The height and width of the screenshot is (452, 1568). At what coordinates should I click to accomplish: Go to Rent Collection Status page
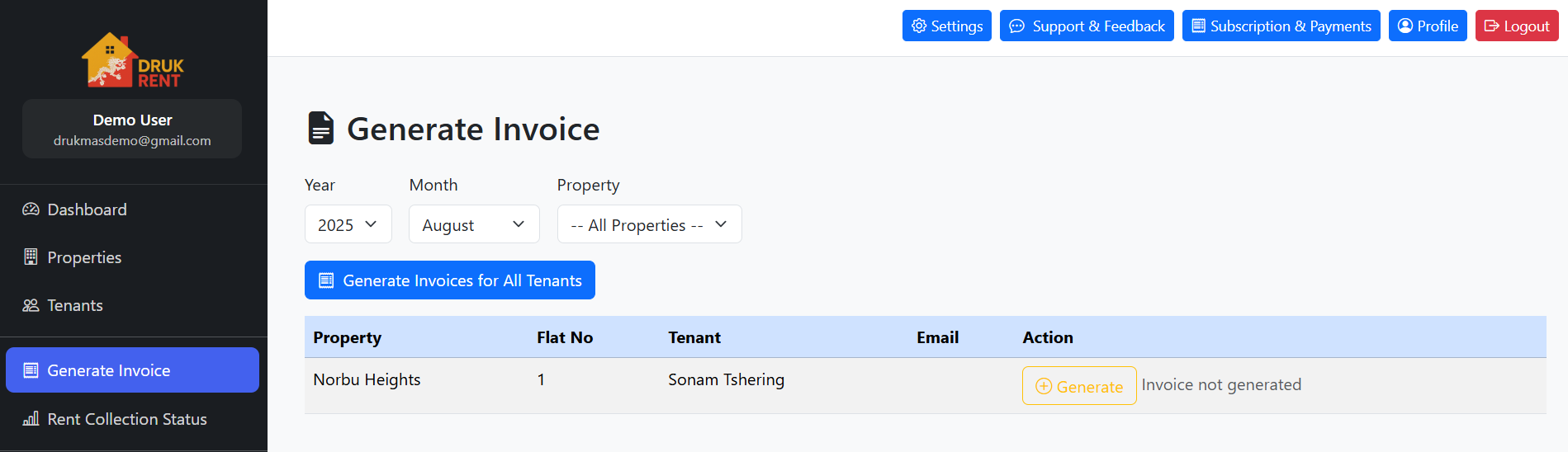(127, 419)
